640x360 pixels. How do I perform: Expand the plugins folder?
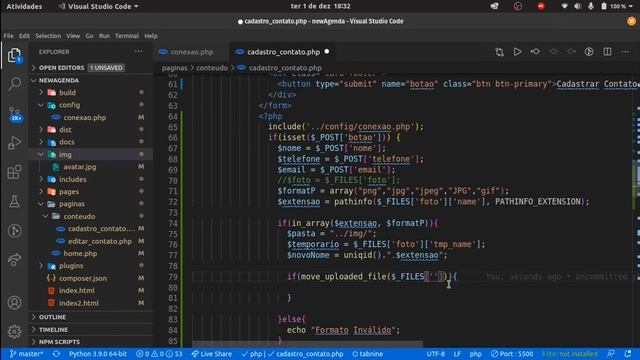coord(71,266)
